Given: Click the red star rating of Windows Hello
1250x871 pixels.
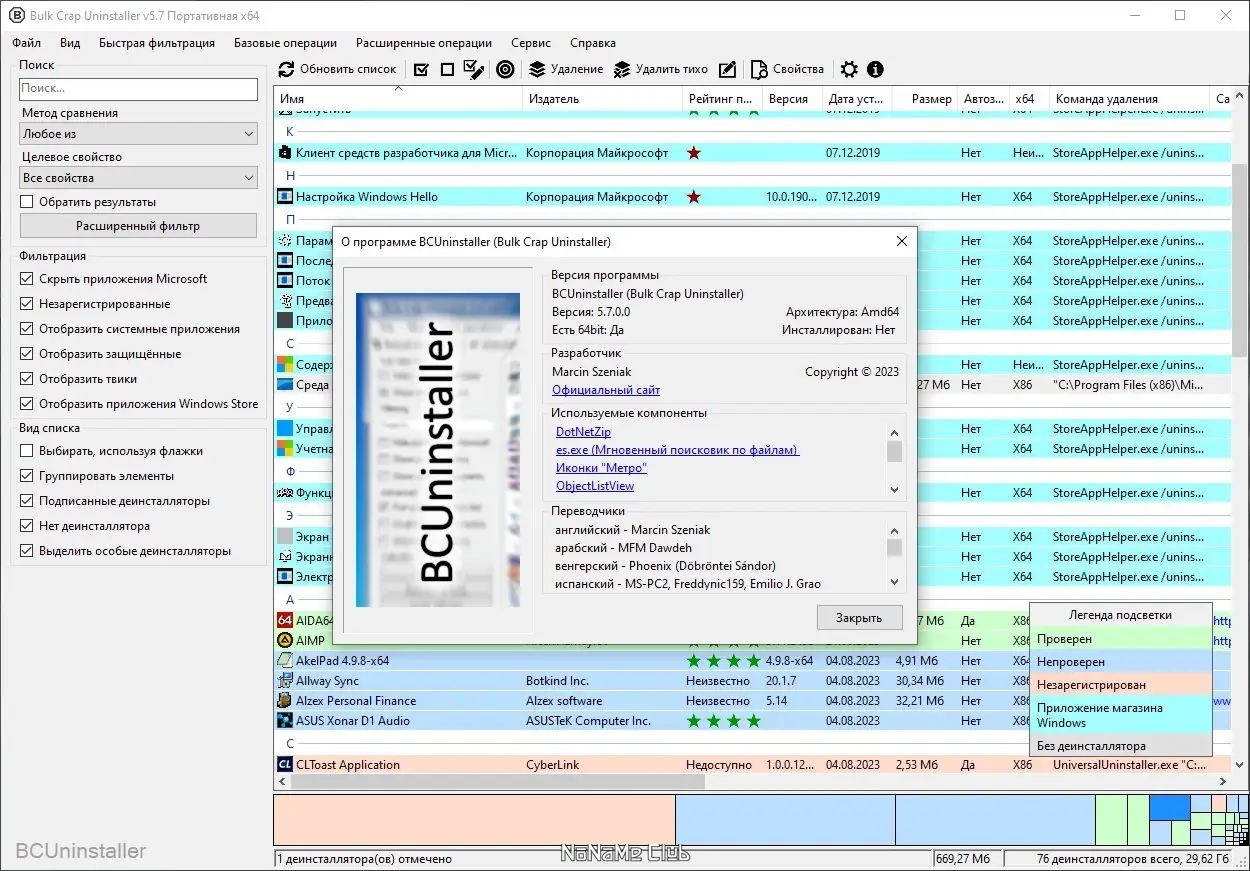Looking at the screenshot, I should click(694, 197).
